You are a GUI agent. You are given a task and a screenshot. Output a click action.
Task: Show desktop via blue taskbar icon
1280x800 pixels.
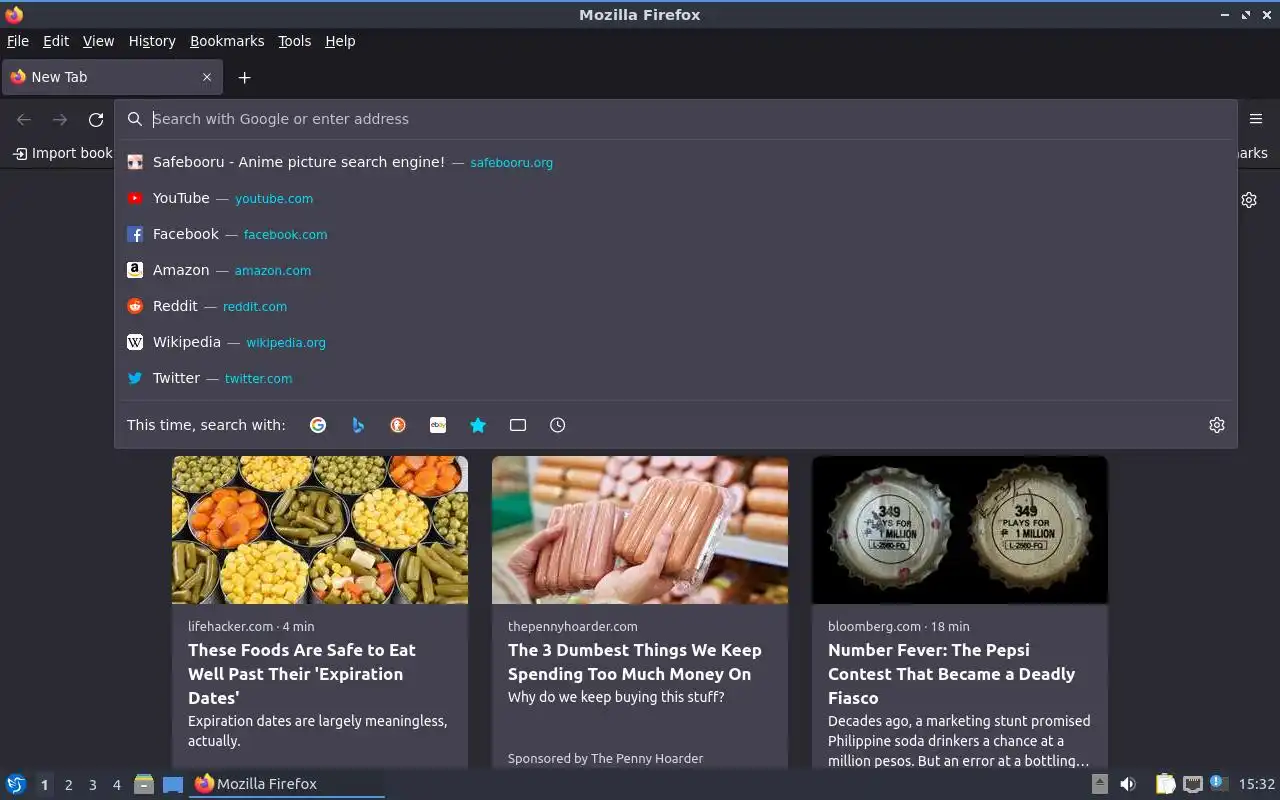pyautogui.click(x=173, y=784)
